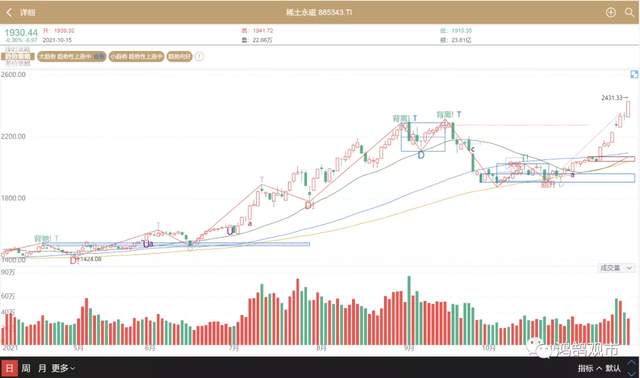Viewport: 640px width, 378px height.
Task: Click the 默认 default setting button
Action: pyautogui.click(x=613, y=368)
